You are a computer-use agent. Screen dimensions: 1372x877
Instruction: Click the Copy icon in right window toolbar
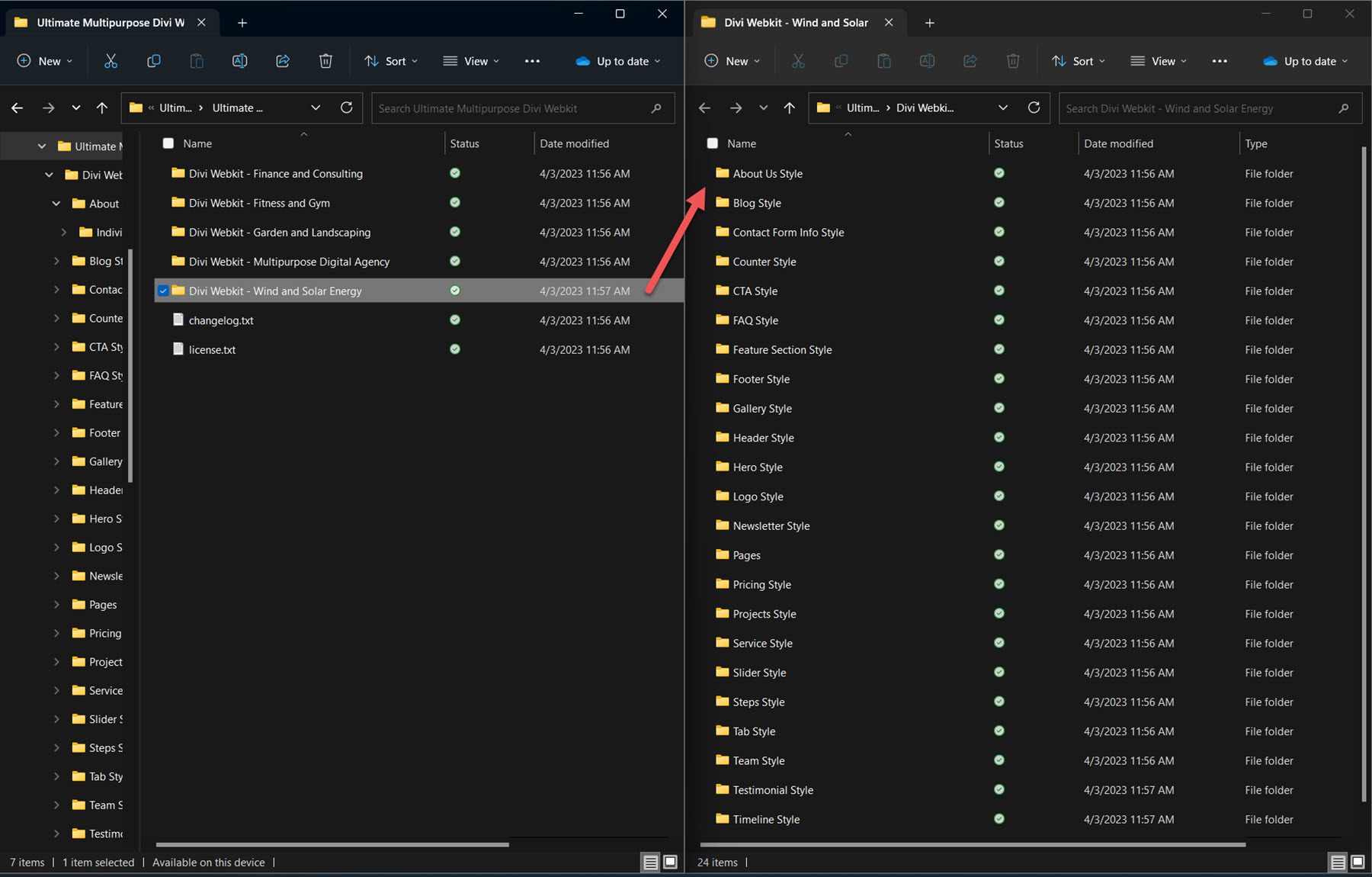(841, 61)
